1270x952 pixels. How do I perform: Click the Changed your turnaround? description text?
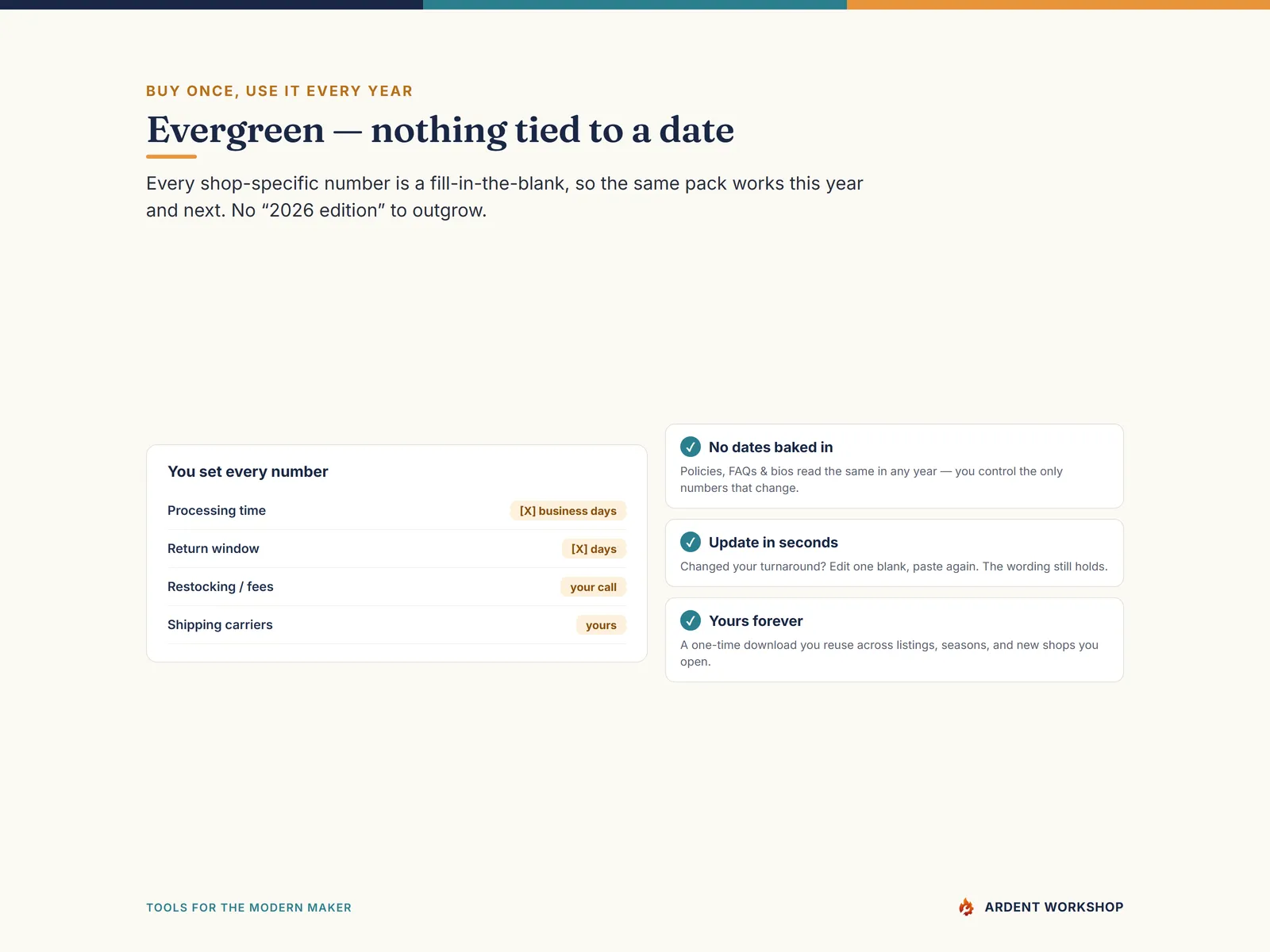click(x=894, y=566)
